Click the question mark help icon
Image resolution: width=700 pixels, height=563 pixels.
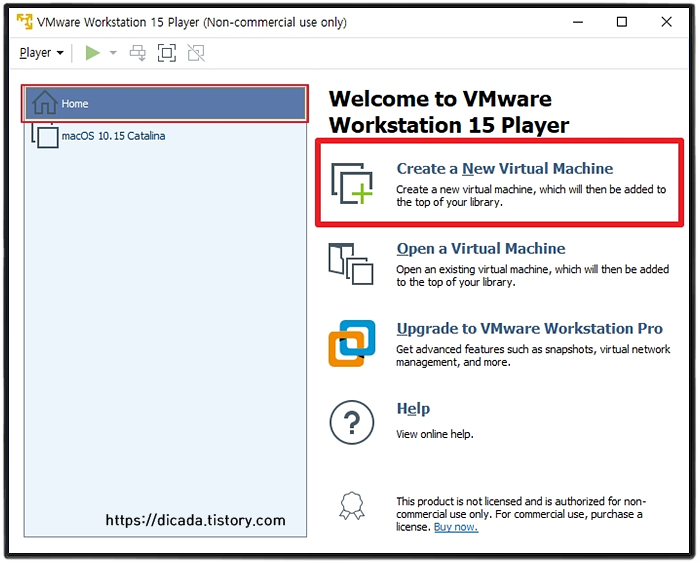pos(352,422)
